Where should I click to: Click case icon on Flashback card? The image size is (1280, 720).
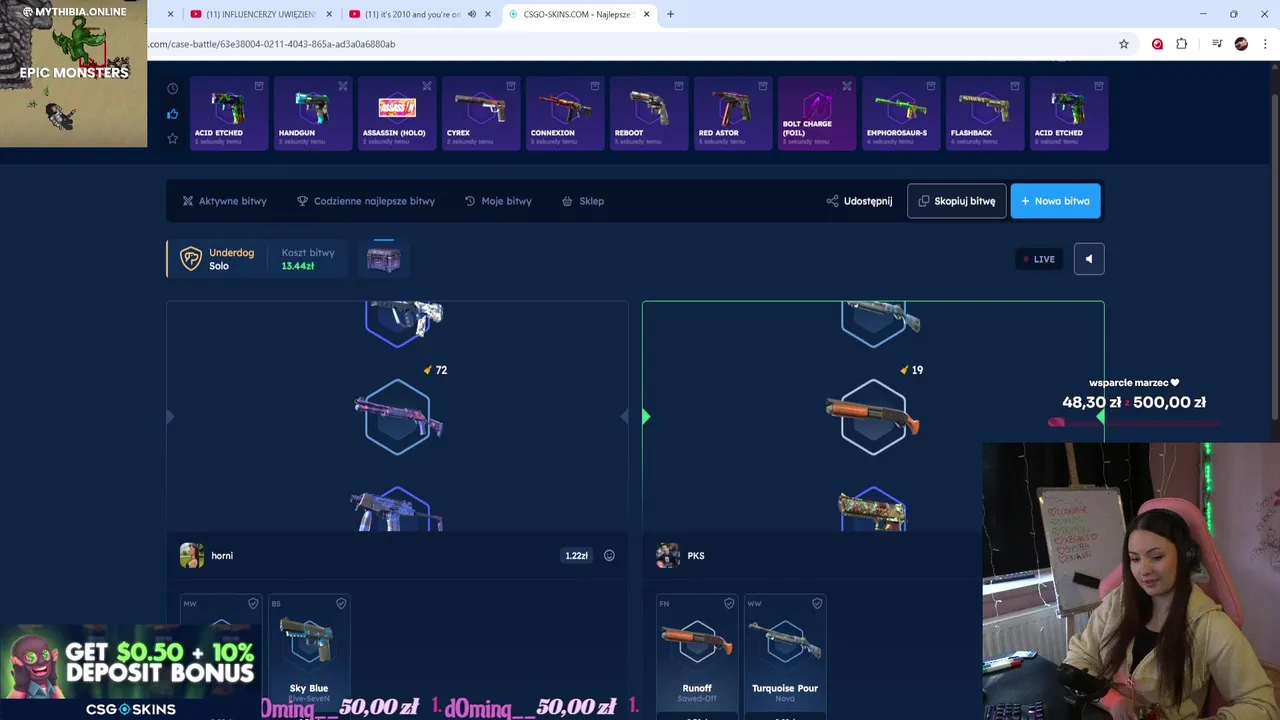(1015, 86)
